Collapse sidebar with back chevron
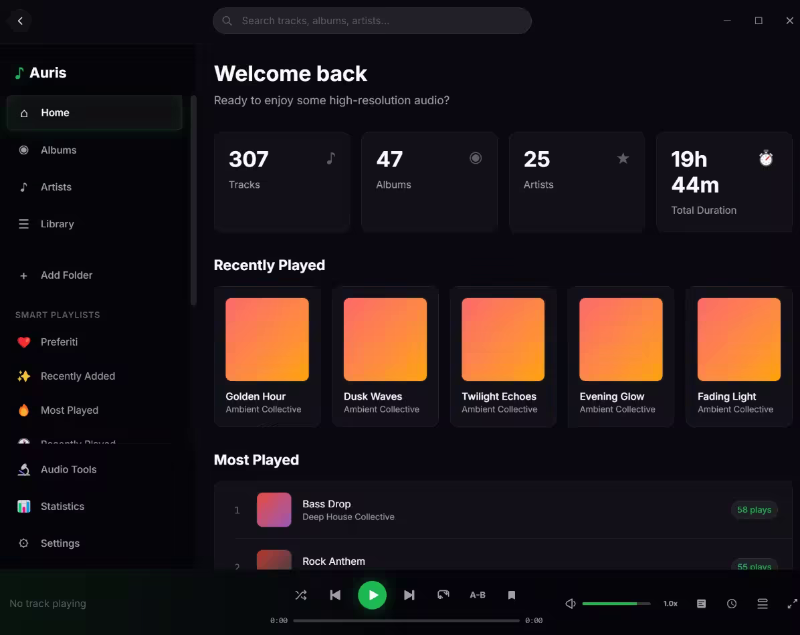This screenshot has height=635, width=800. (x=20, y=21)
